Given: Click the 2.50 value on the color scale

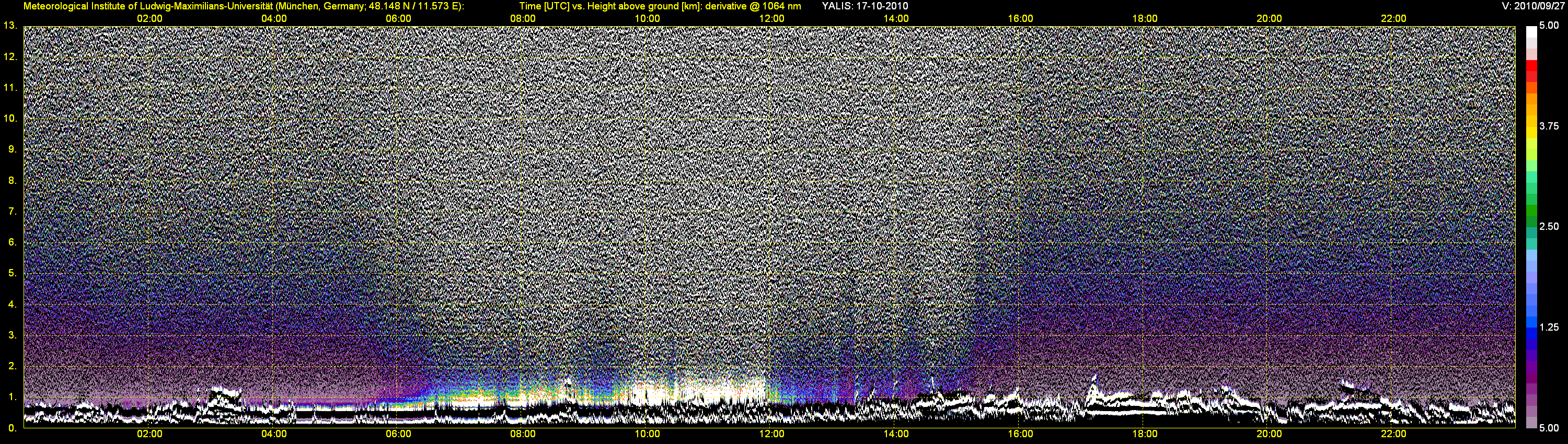Looking at the screenshot, I should point(1549,227).
